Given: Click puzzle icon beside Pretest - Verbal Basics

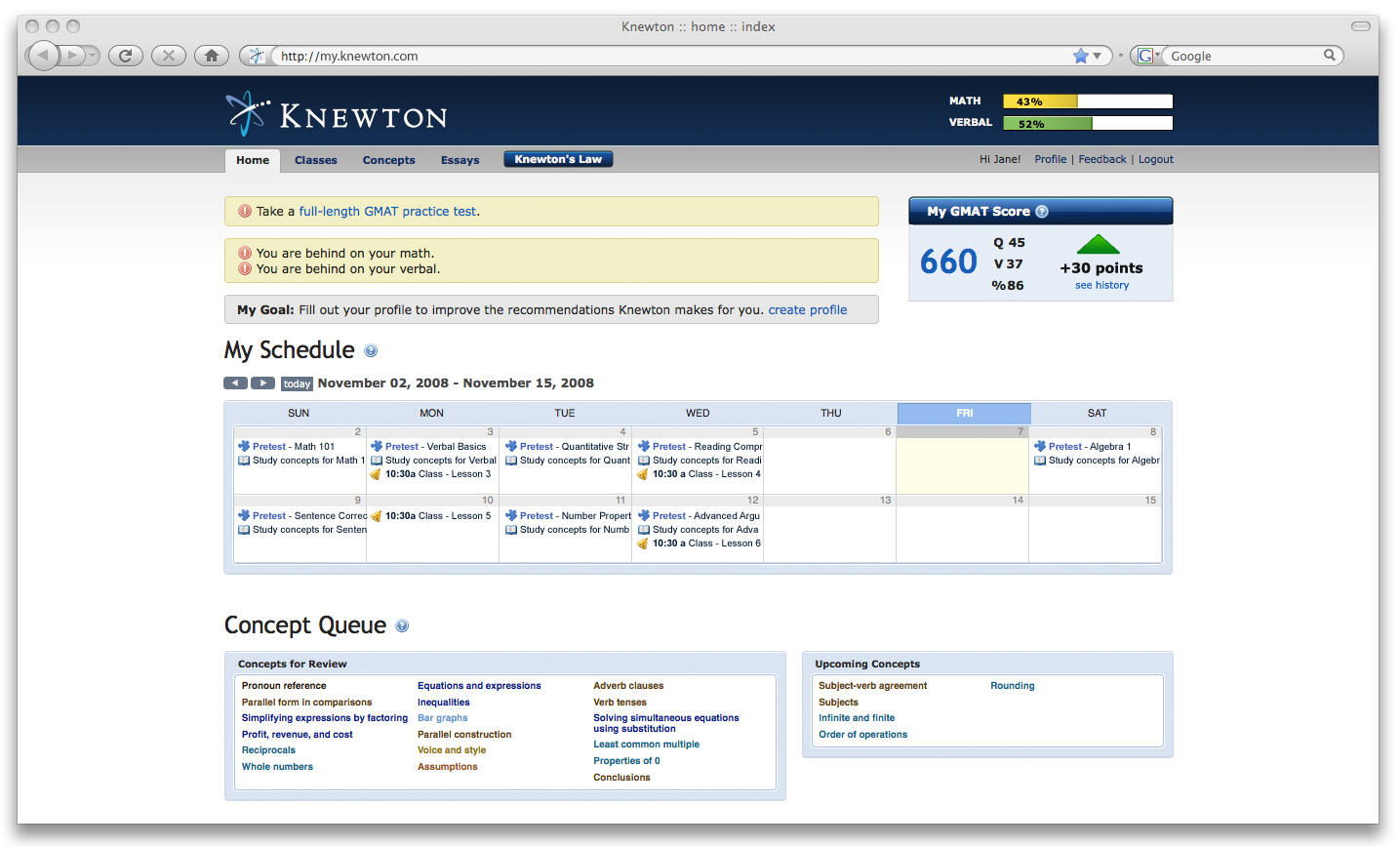Looking at the screenshot, I should coord(377,446).
